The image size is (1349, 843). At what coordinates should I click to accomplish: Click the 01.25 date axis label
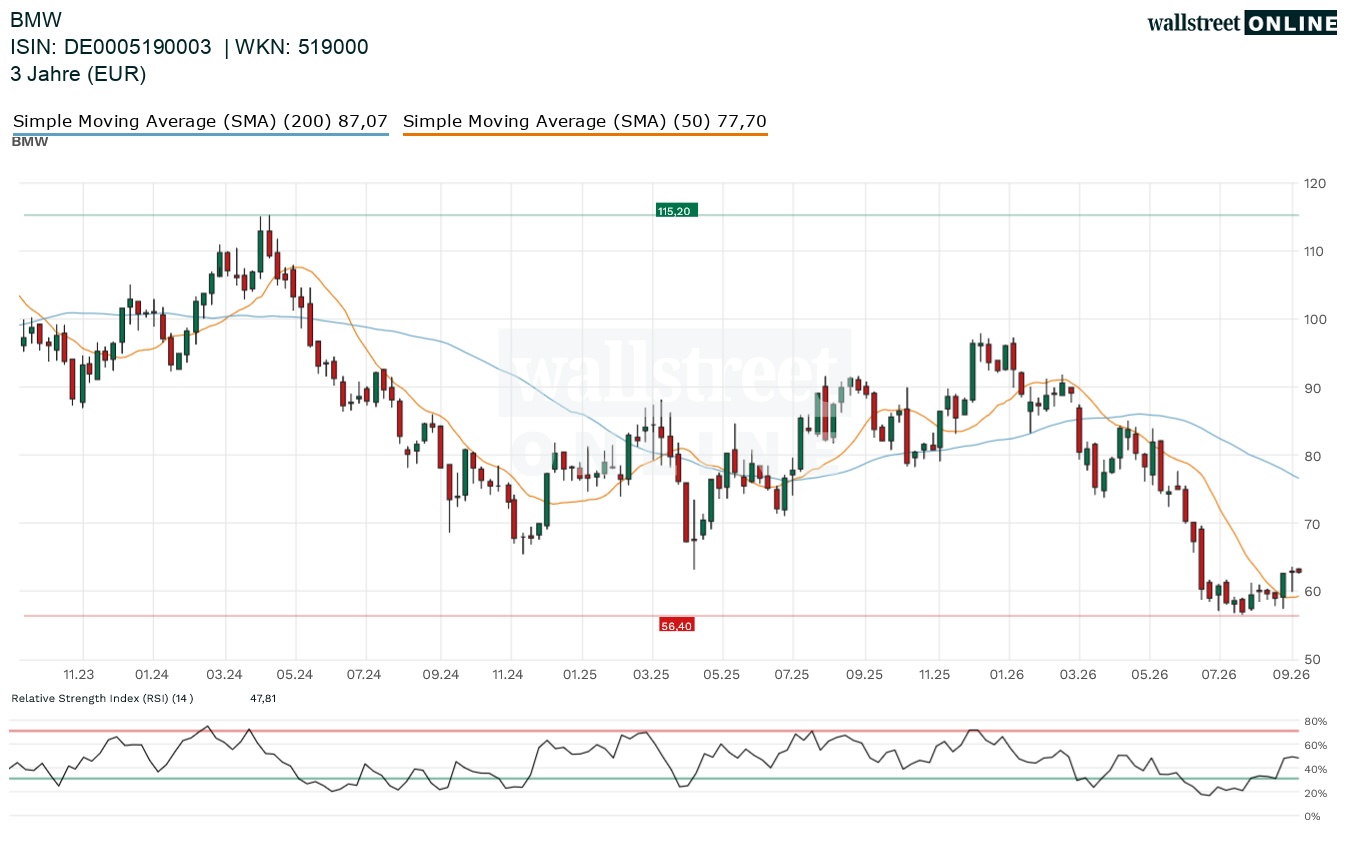point(580,675)
